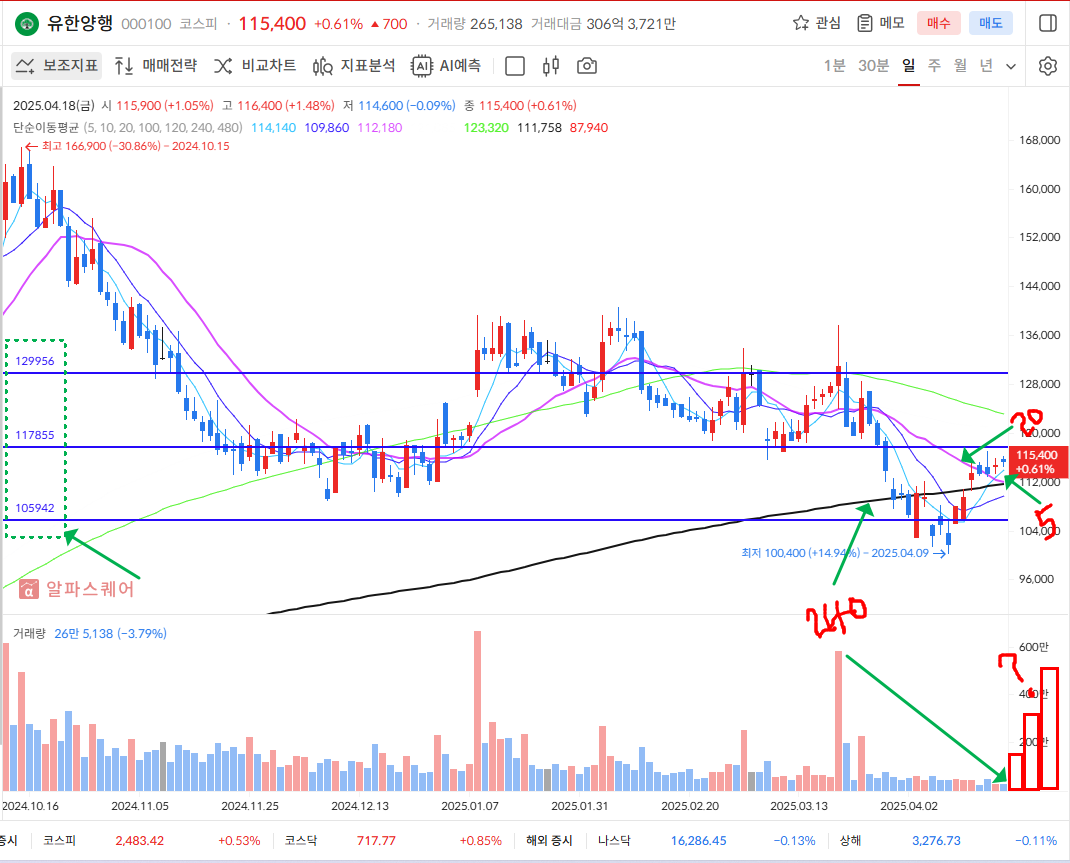Click the horizontal line label 117855

pyautogui.click(x=35, y=435)
